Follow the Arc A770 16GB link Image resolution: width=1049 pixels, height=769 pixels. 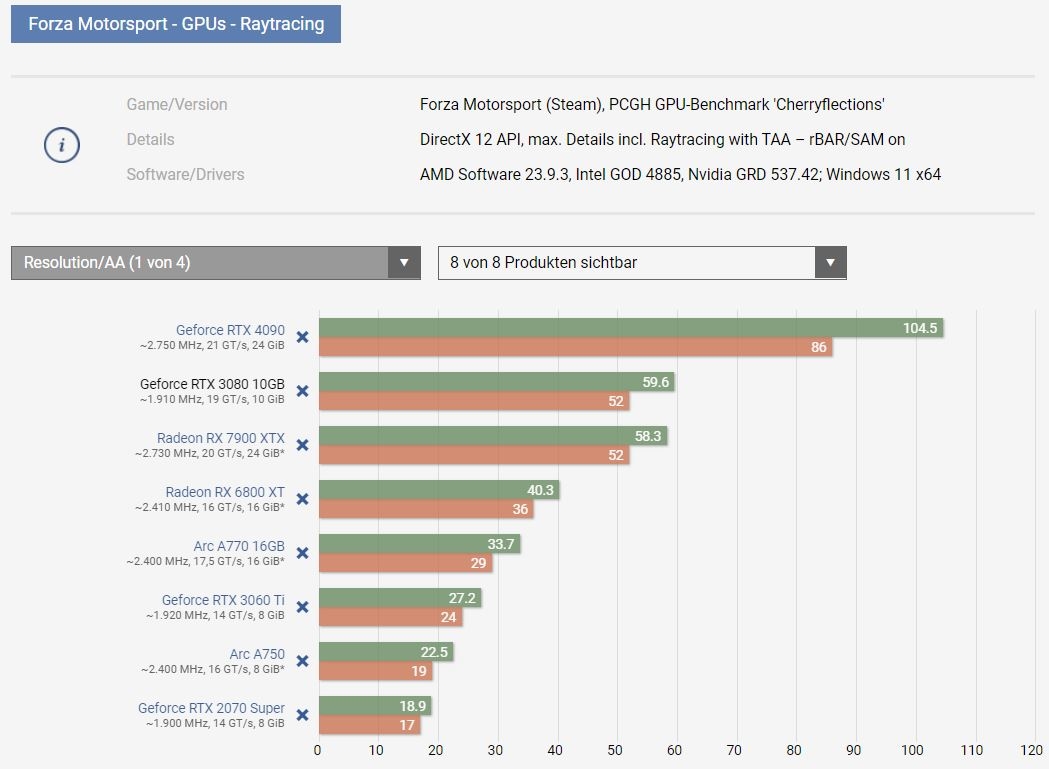[239, 546]
